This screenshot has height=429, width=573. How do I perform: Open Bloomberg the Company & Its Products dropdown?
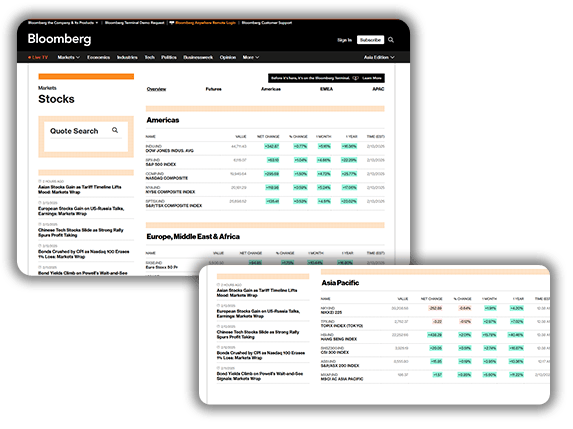[x=63, y=23]
